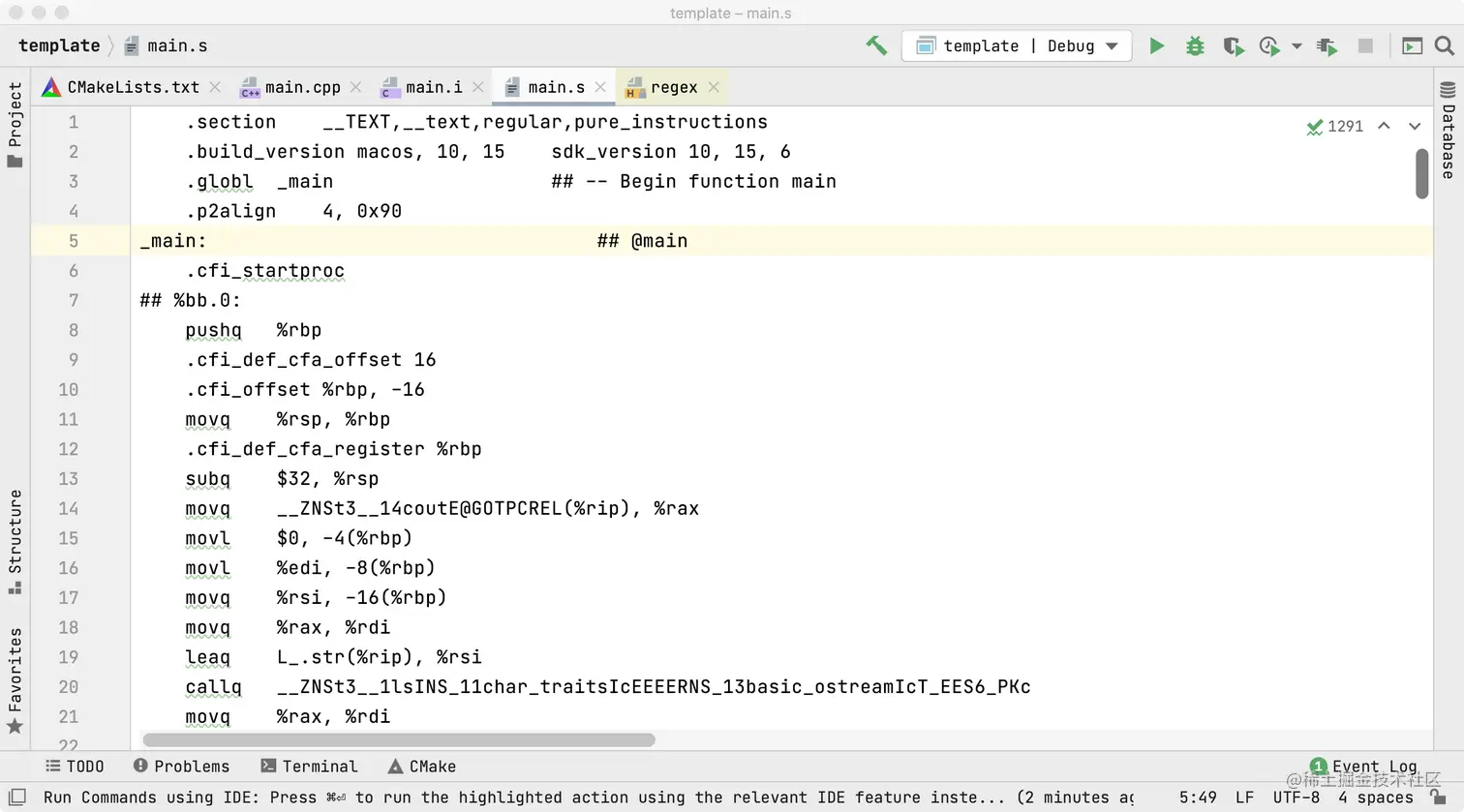Click the leaq instruction on line 19
Image resolution: width=1464 pixels, height=812 pixels.
207,657
